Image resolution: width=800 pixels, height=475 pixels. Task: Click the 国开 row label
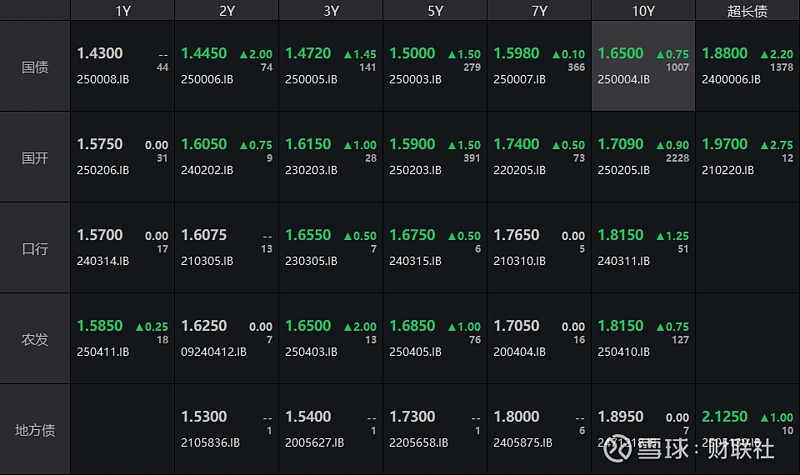[35, 157]
